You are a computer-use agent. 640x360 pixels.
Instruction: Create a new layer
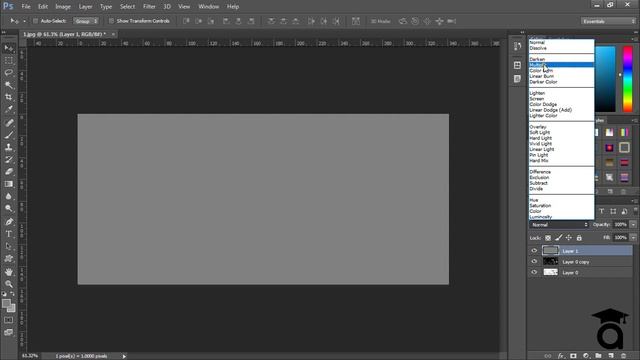tap(611, 356)
